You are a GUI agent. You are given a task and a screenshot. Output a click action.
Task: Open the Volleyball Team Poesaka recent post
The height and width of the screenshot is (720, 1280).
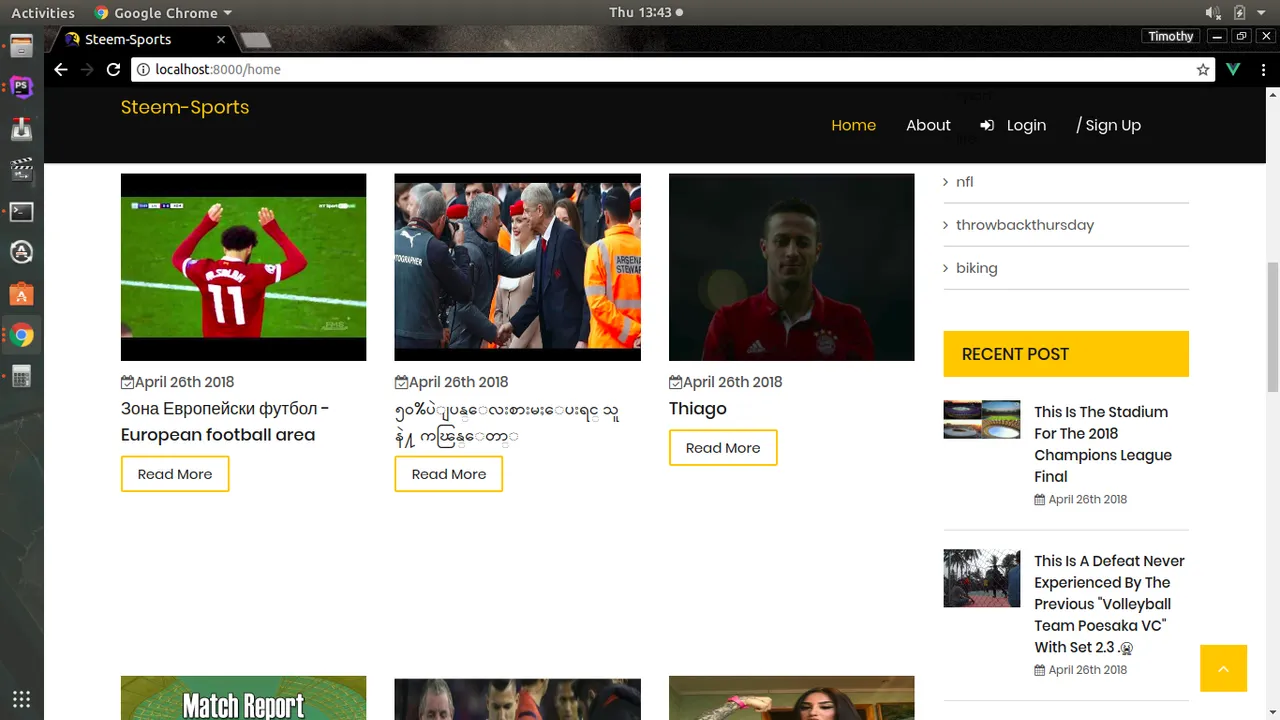point(1109,604)
